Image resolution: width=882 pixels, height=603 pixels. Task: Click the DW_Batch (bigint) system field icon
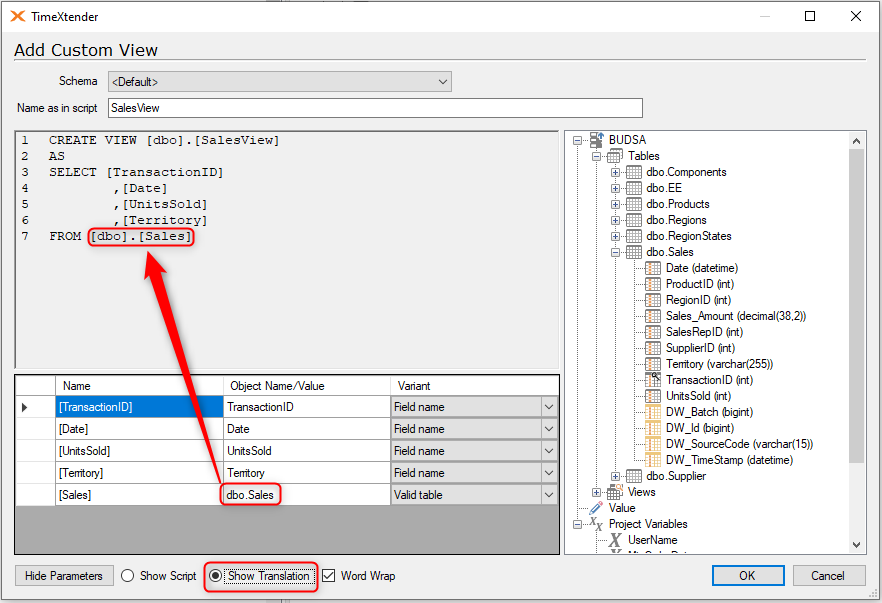[653, 412]
